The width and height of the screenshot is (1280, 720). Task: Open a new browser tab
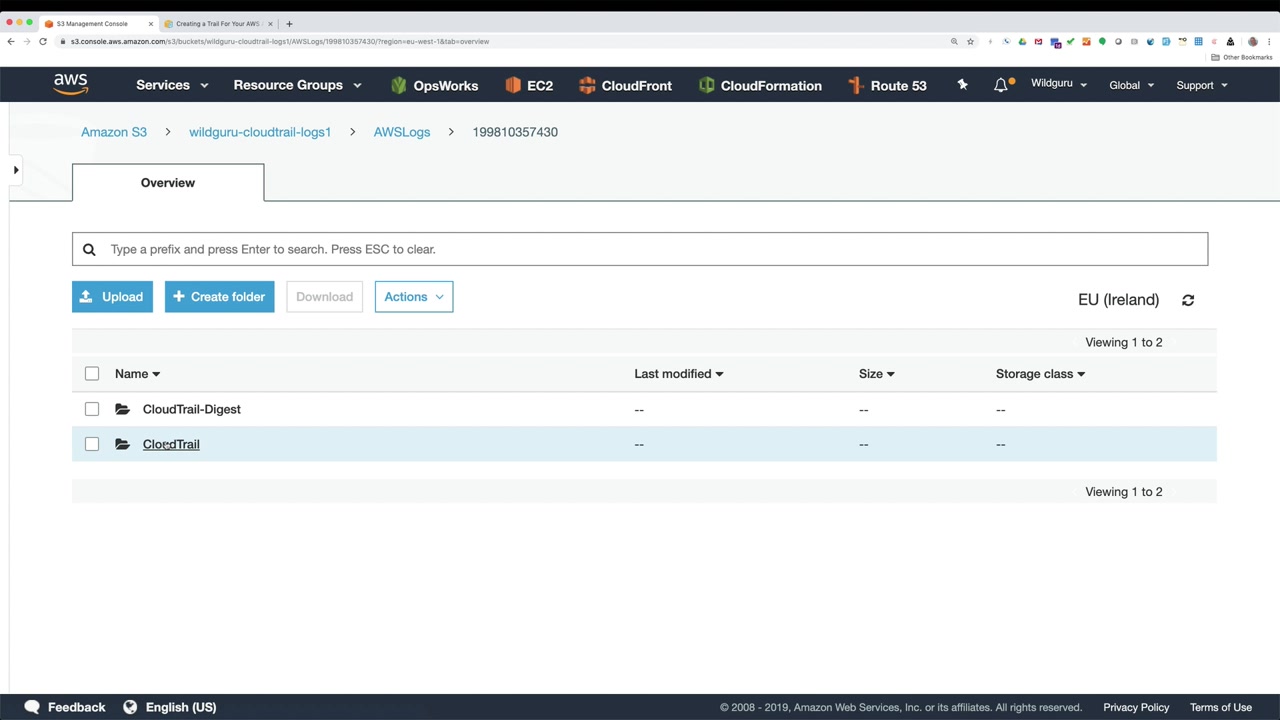coord(289,23)
